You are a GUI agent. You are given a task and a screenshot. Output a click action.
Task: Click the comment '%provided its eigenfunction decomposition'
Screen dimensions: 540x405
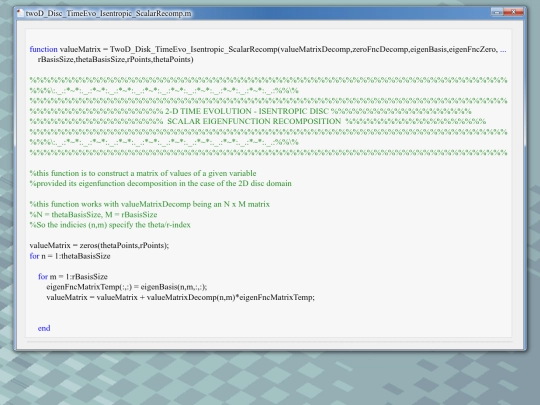click(160, 184)
